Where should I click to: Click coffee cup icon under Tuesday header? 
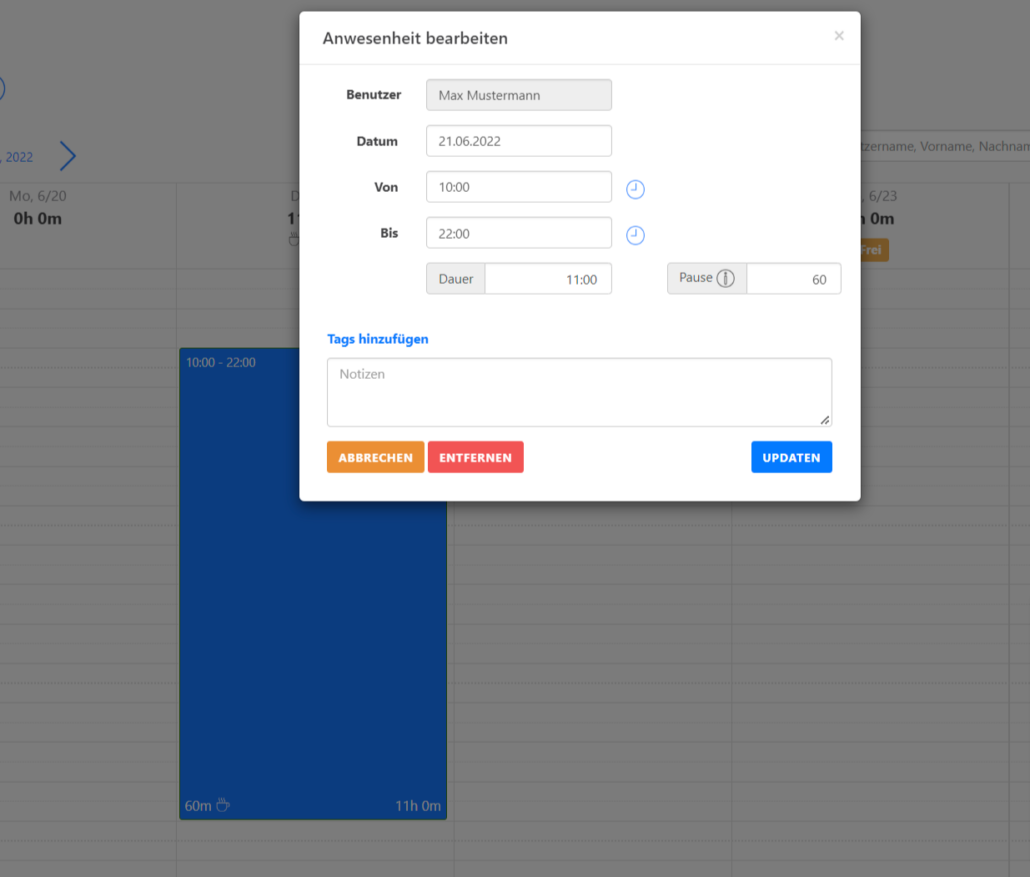click(x=294, y=239)
